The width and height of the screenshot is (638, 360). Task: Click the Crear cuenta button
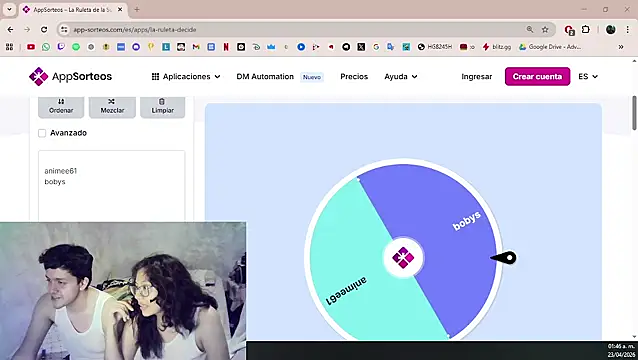[537, 76]
